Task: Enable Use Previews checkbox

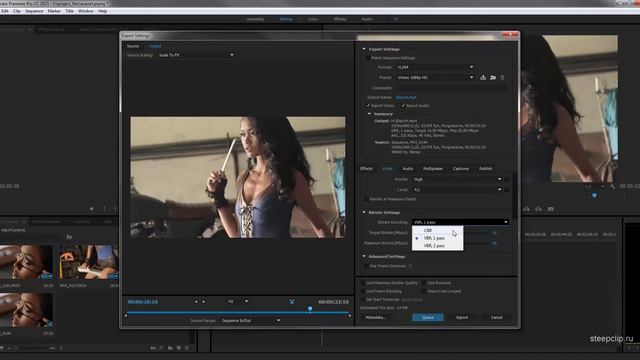Action: (424, 283)
